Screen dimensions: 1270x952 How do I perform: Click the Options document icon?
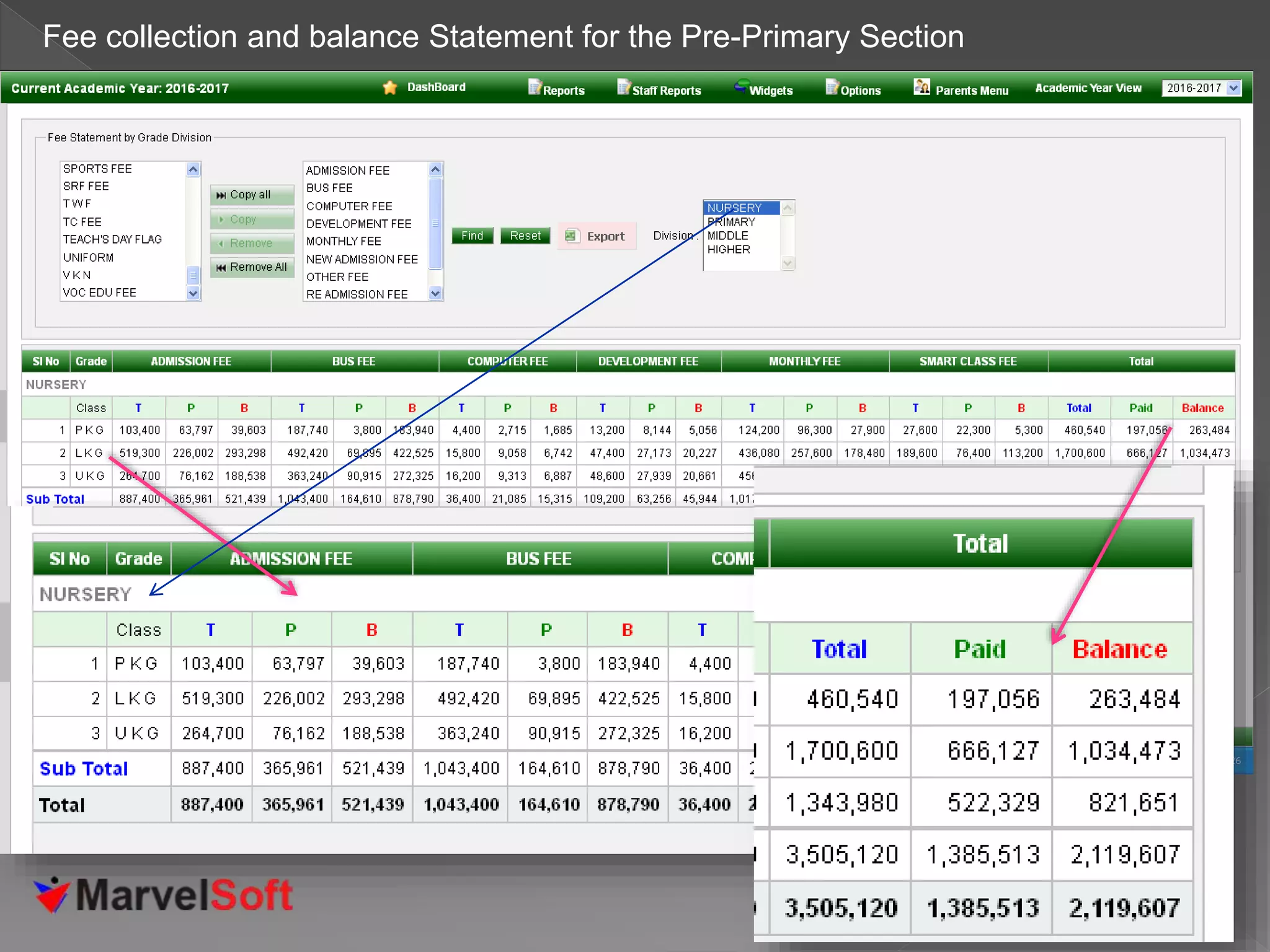(832, 87)
